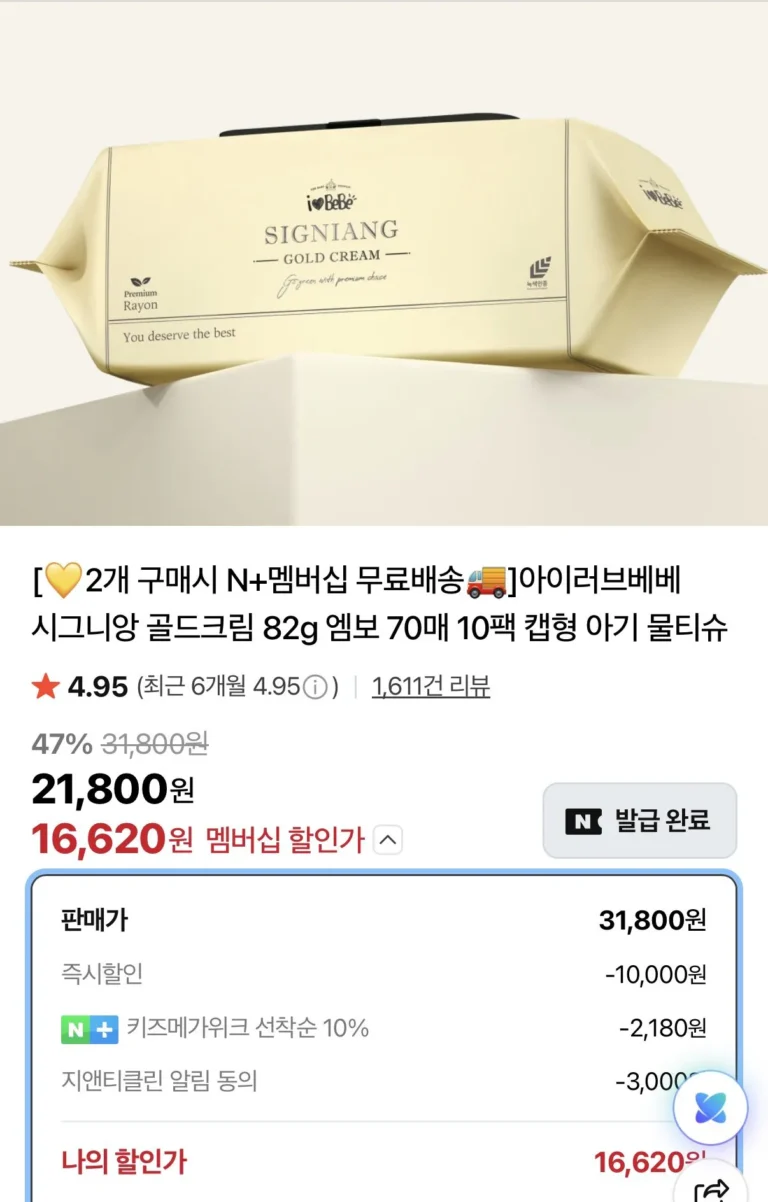Open the 1,611건 리뷰 reviews link
The width and height of the screenshot is (768, 1202).
coord(431,687)
